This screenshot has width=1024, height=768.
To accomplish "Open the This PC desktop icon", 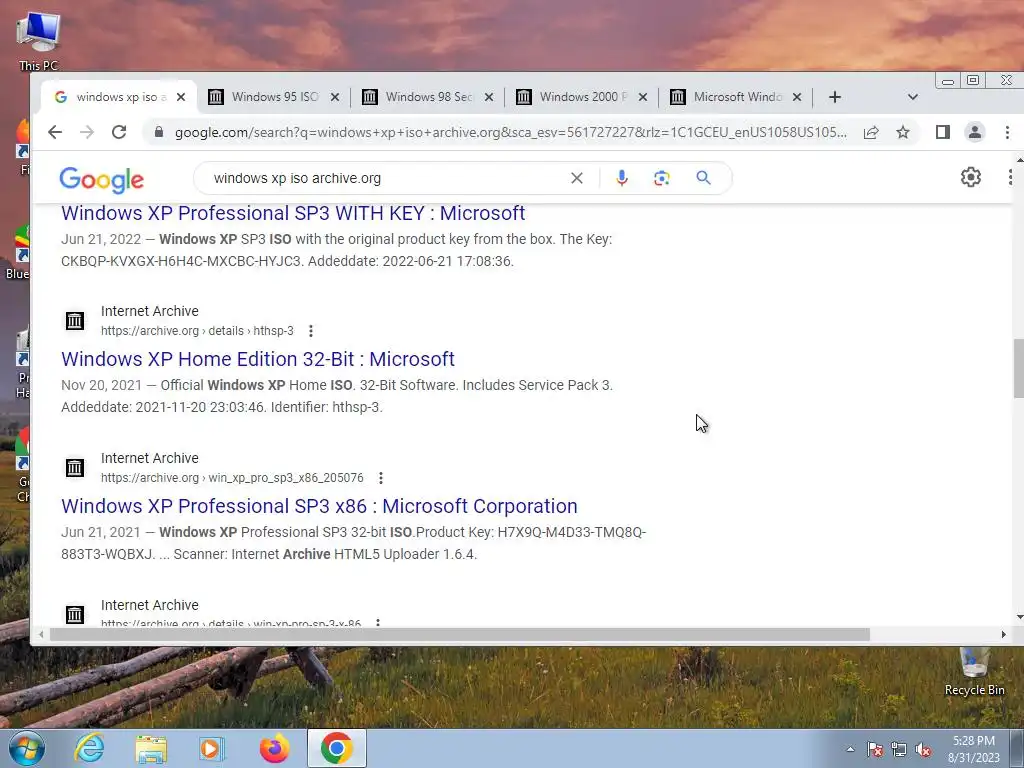I will pos(38,40).
